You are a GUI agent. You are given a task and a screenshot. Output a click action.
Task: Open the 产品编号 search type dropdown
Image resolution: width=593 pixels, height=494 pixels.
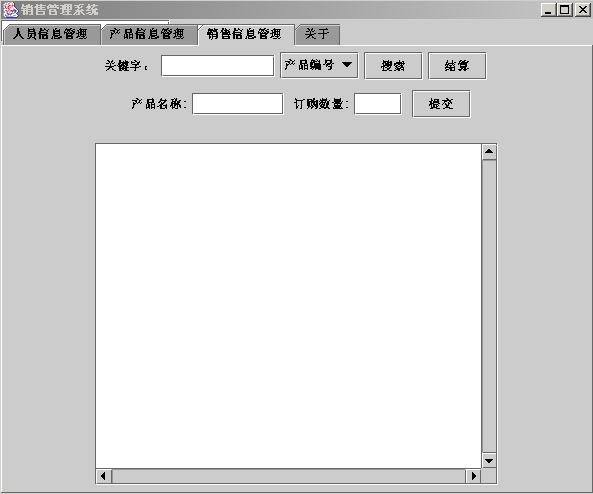coord(319,65)
